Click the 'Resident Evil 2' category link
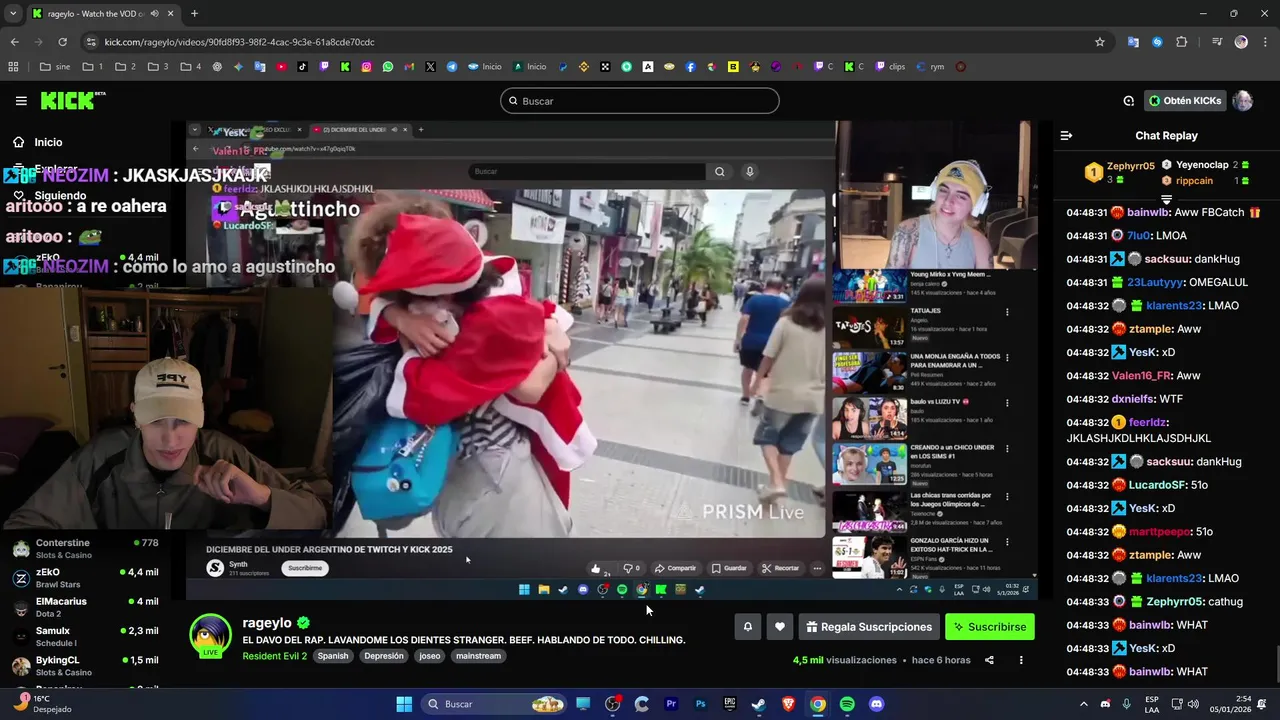Screen dimensions: 1280x720 pos(274,656)
